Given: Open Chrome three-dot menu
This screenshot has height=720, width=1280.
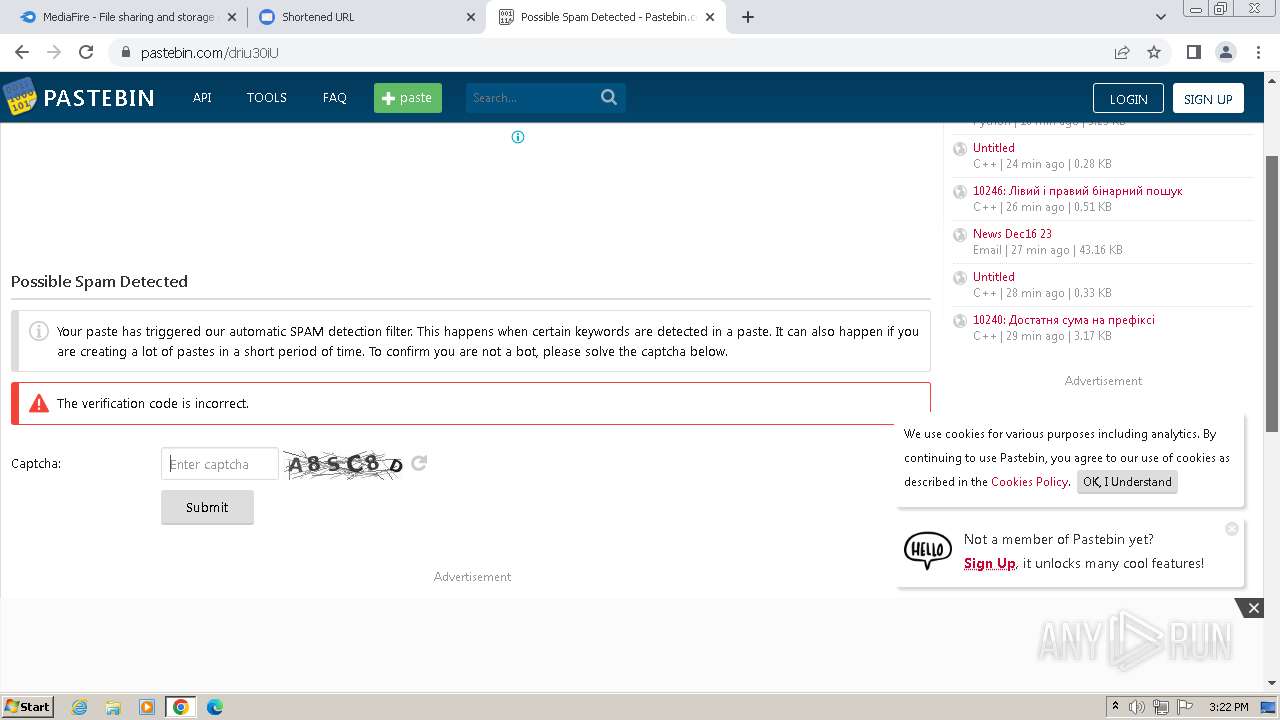Looking at the screenshot, I should point(1257,52).
